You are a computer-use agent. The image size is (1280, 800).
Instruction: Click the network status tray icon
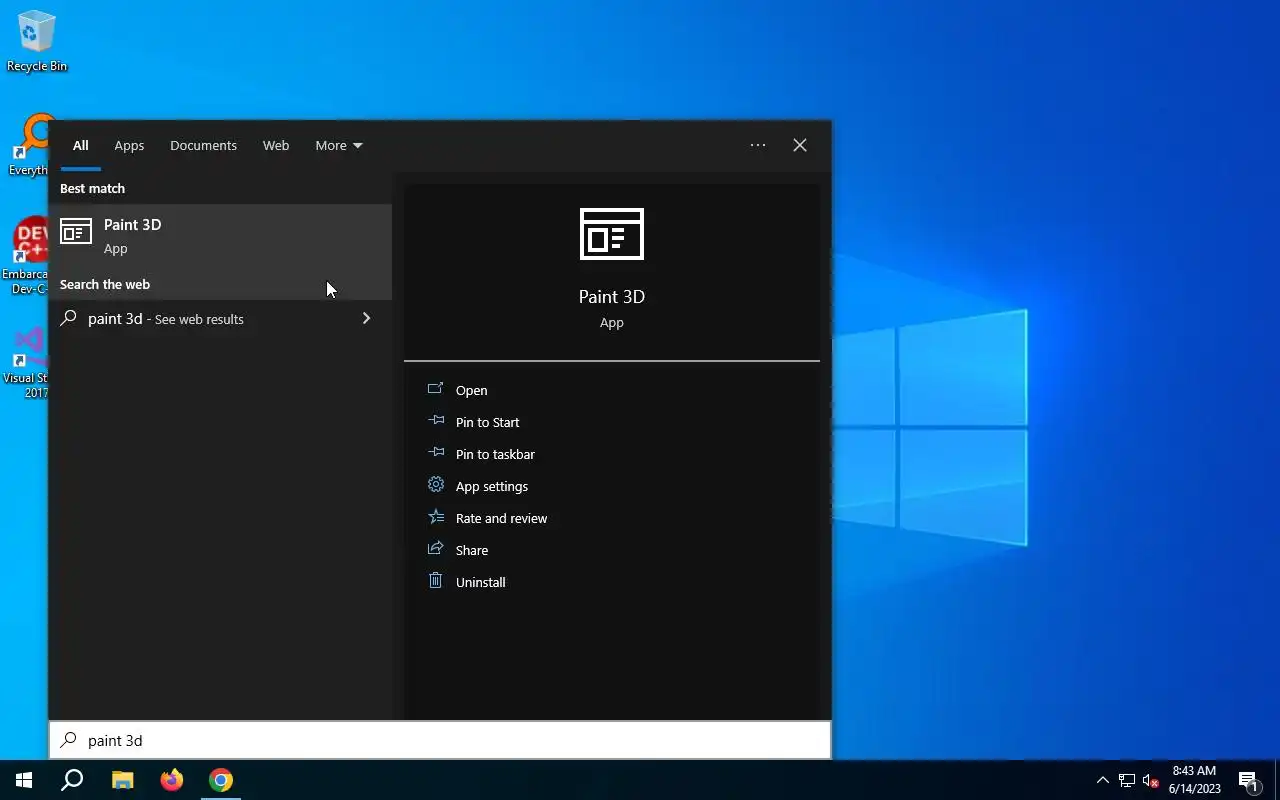pyautogui.click(x=1127, y=780)
